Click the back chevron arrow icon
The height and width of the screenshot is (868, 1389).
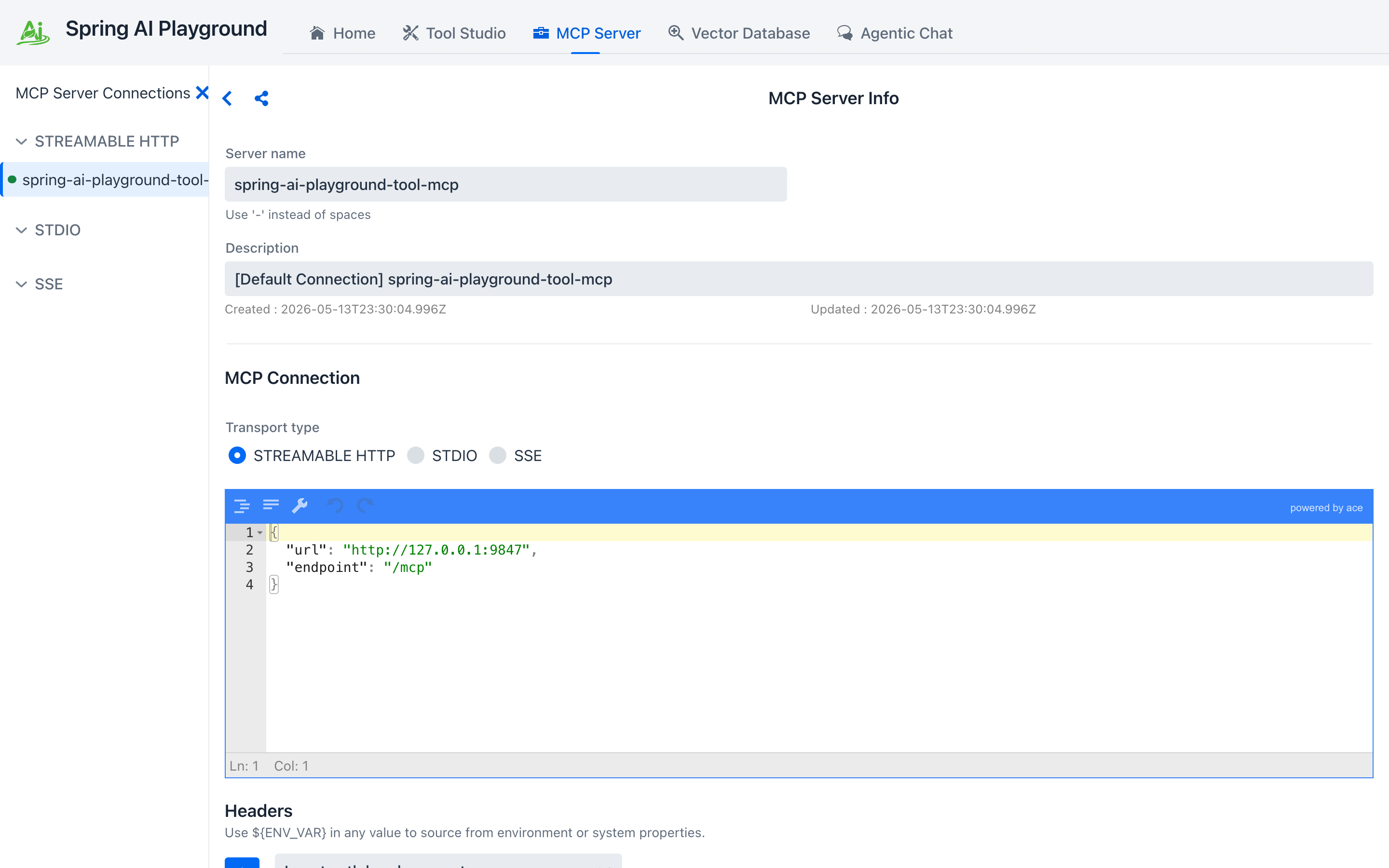pyautogui.click(x=227, y=99)
